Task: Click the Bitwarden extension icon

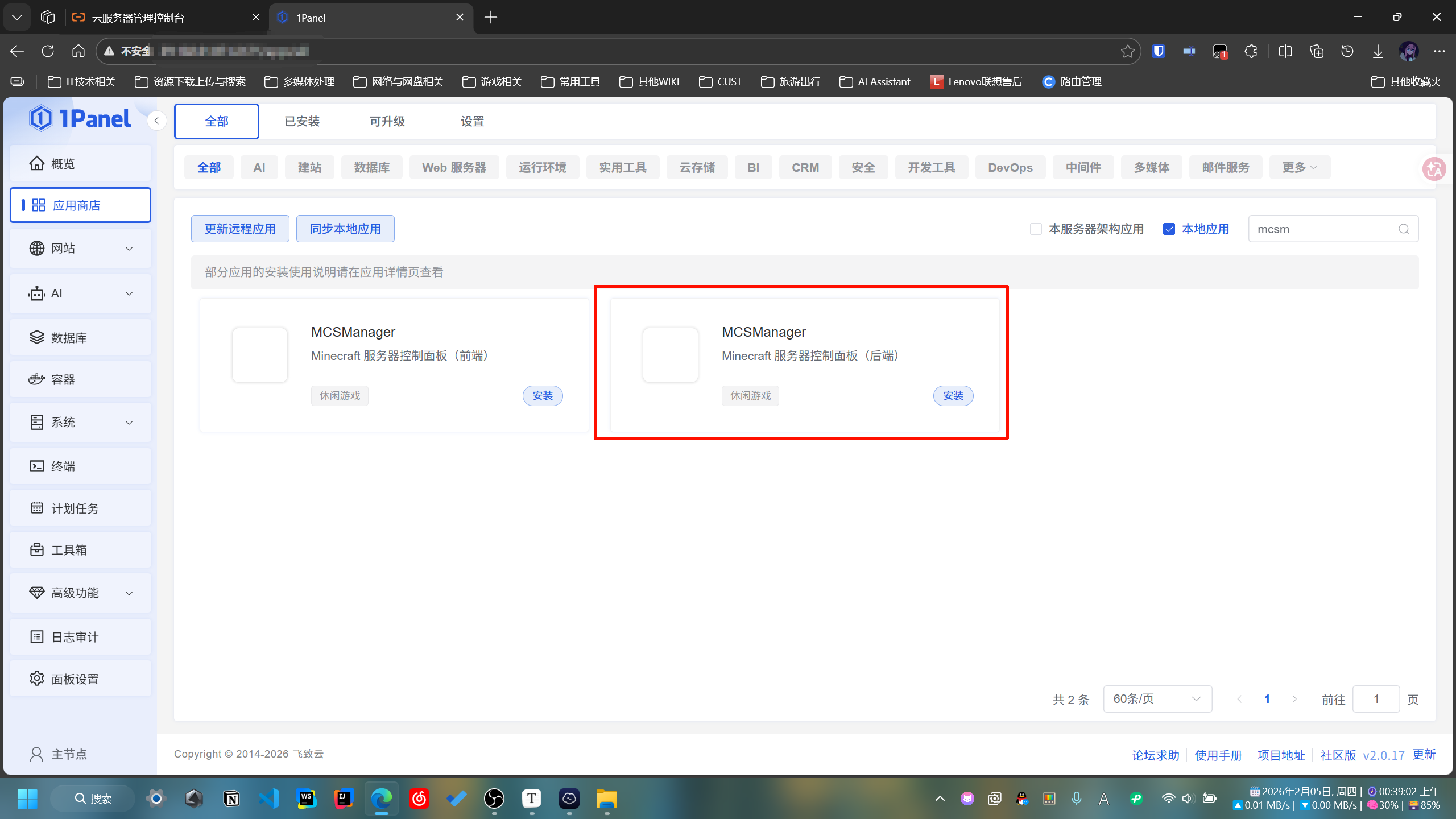Action: point(1159,51)
